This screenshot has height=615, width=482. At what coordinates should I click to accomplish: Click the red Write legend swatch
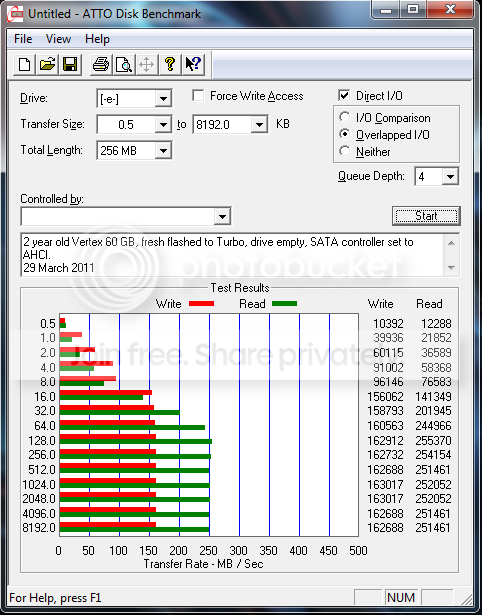(x=201, y=304)
